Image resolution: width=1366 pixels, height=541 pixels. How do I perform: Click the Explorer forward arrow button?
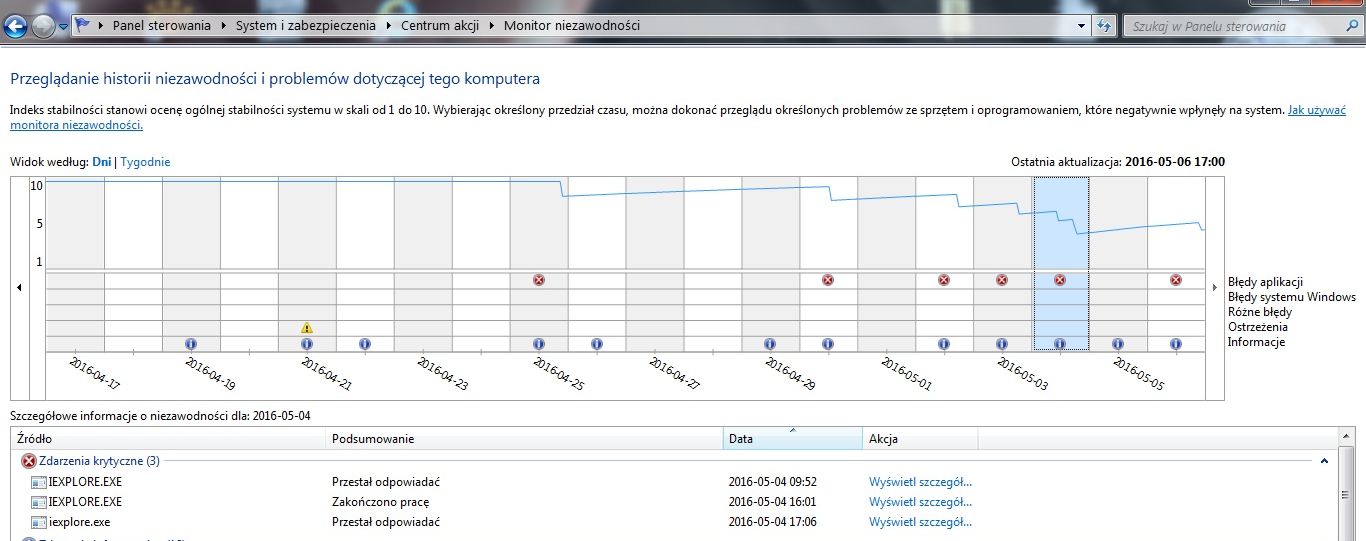point(43,26)
